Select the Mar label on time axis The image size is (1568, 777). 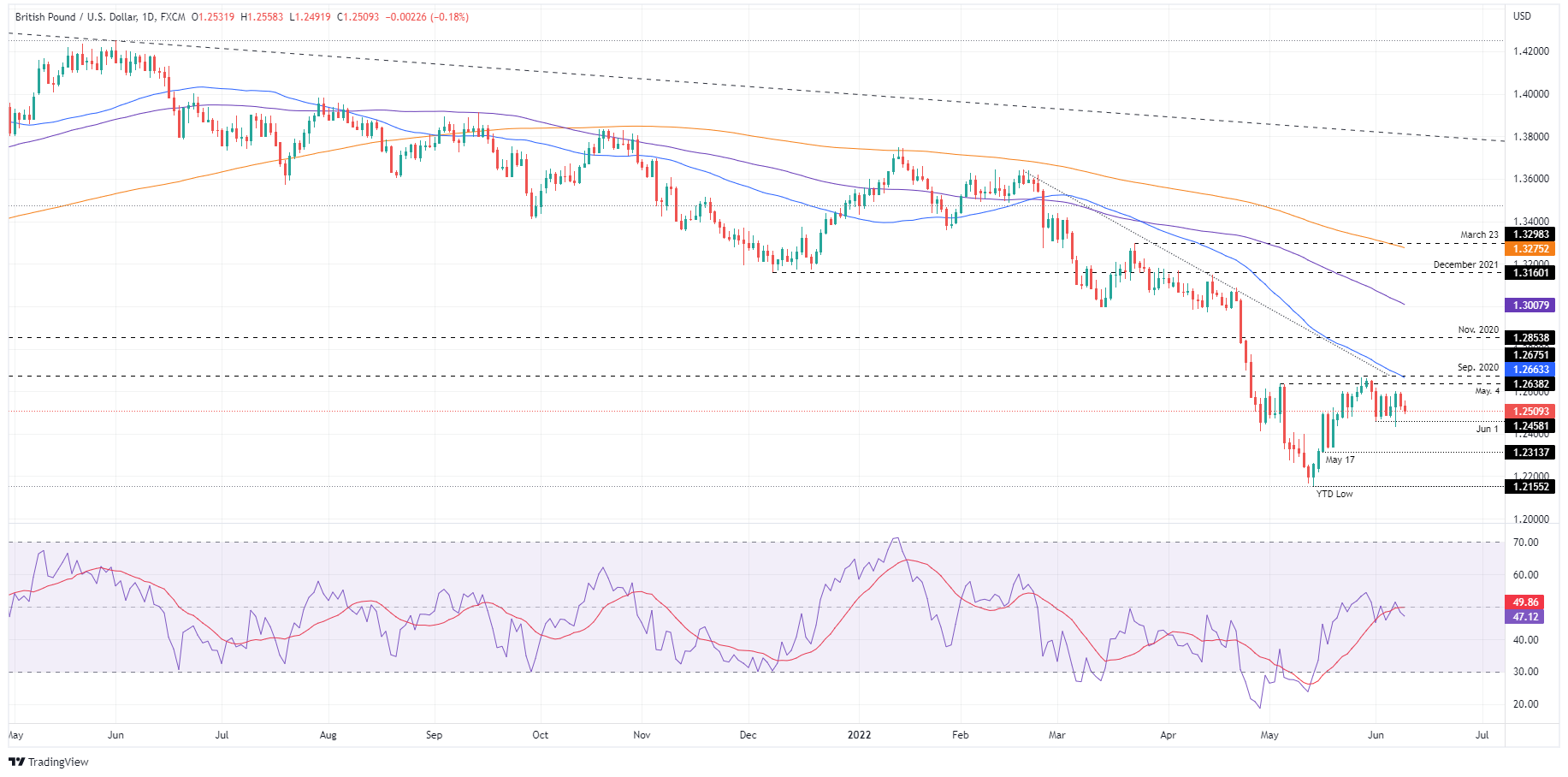point(1057,735)
